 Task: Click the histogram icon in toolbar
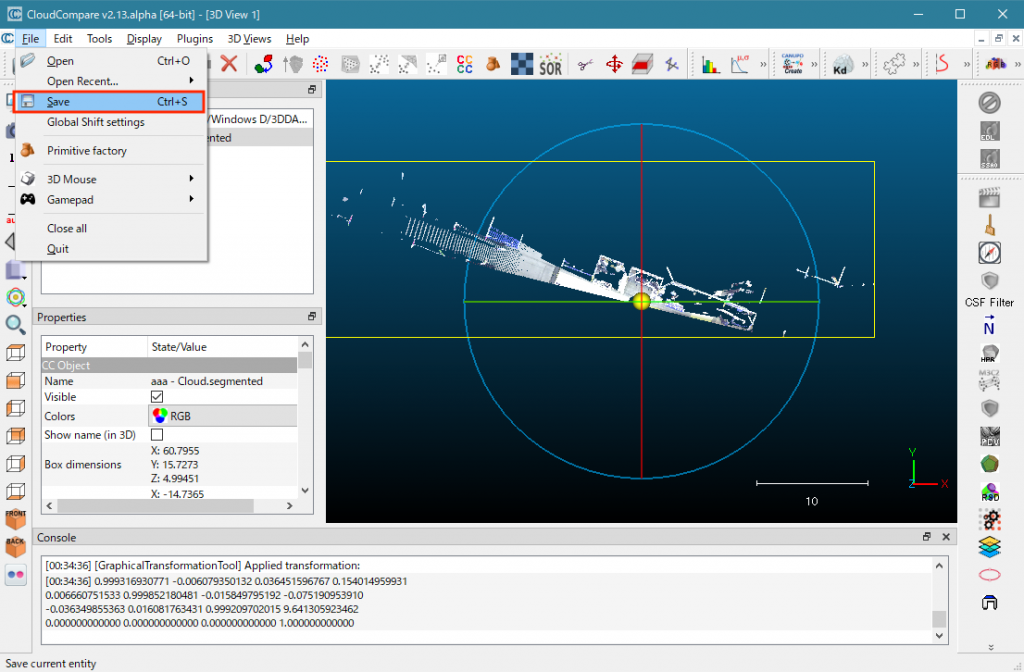(711, 65)
